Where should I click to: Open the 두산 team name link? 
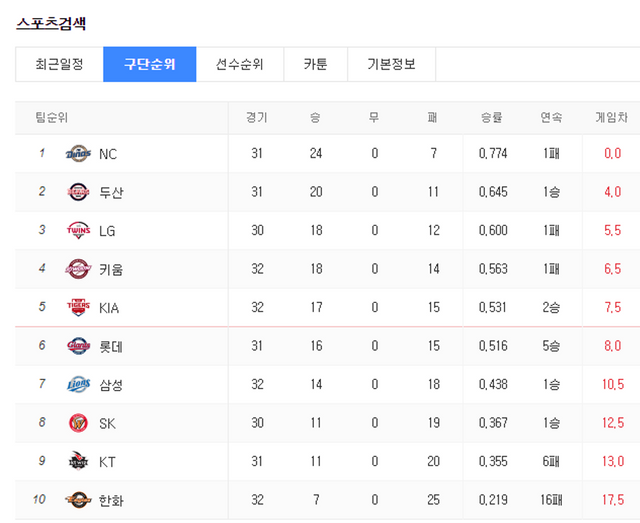coord(111,192)
